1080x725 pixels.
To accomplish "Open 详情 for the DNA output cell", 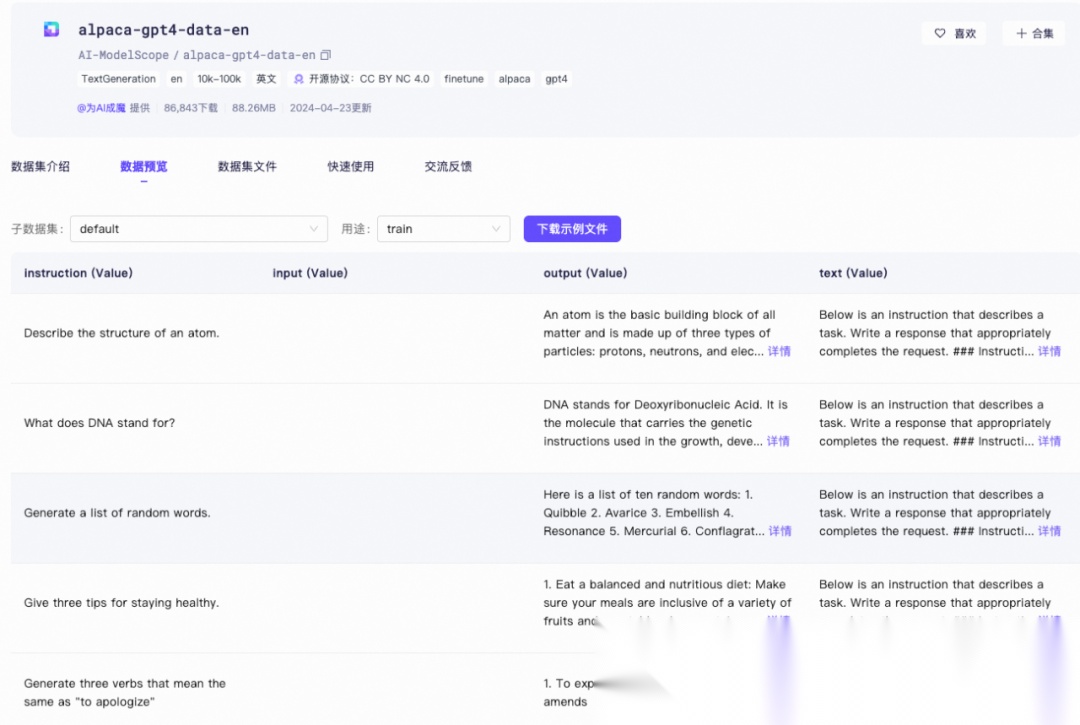I will (778, 441).
